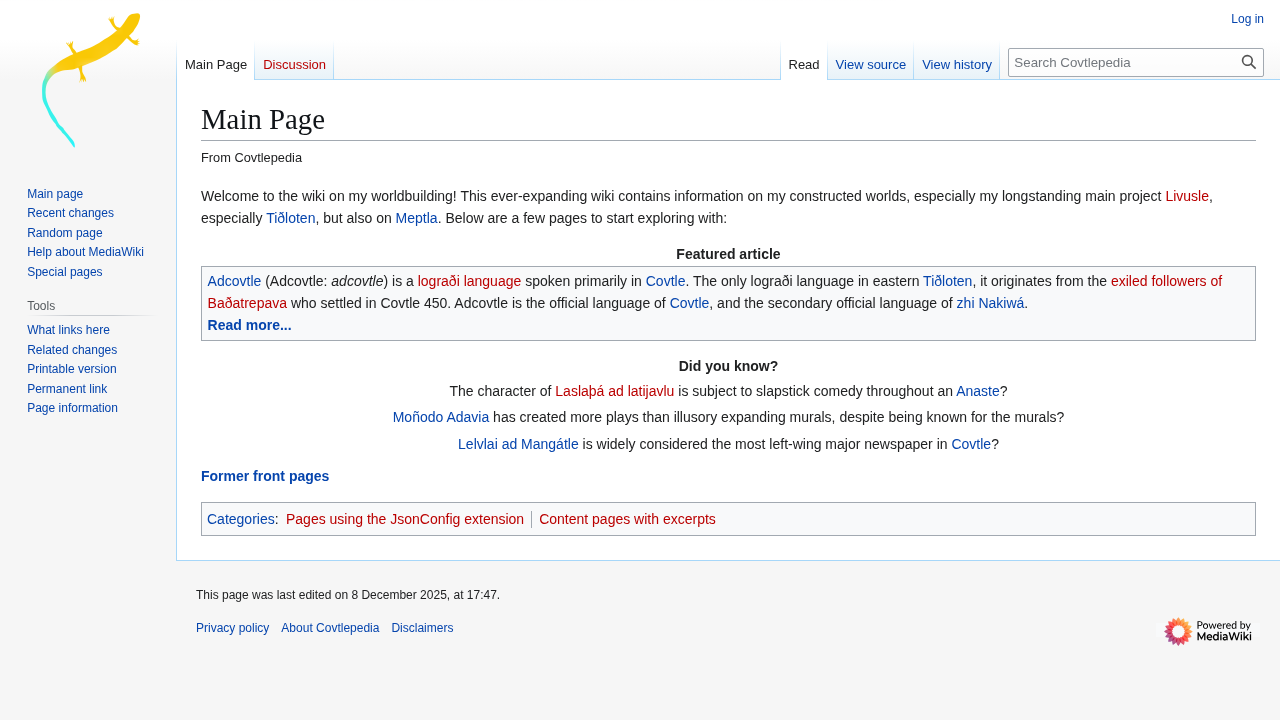Image resolution: width=1280 pixels, height=720 pixels.
Task: Go to a Random page
Action: (x=64, y=233)
